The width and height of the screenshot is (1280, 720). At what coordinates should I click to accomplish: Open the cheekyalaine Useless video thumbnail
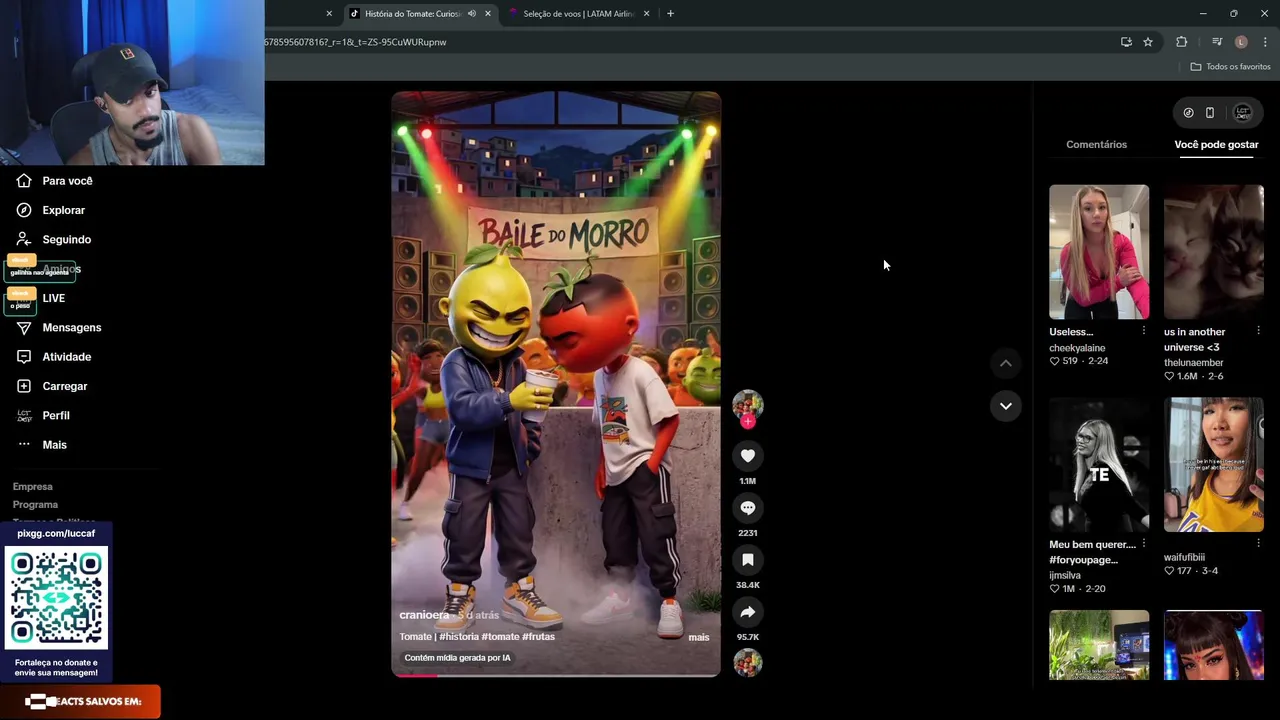(1099, 251)
